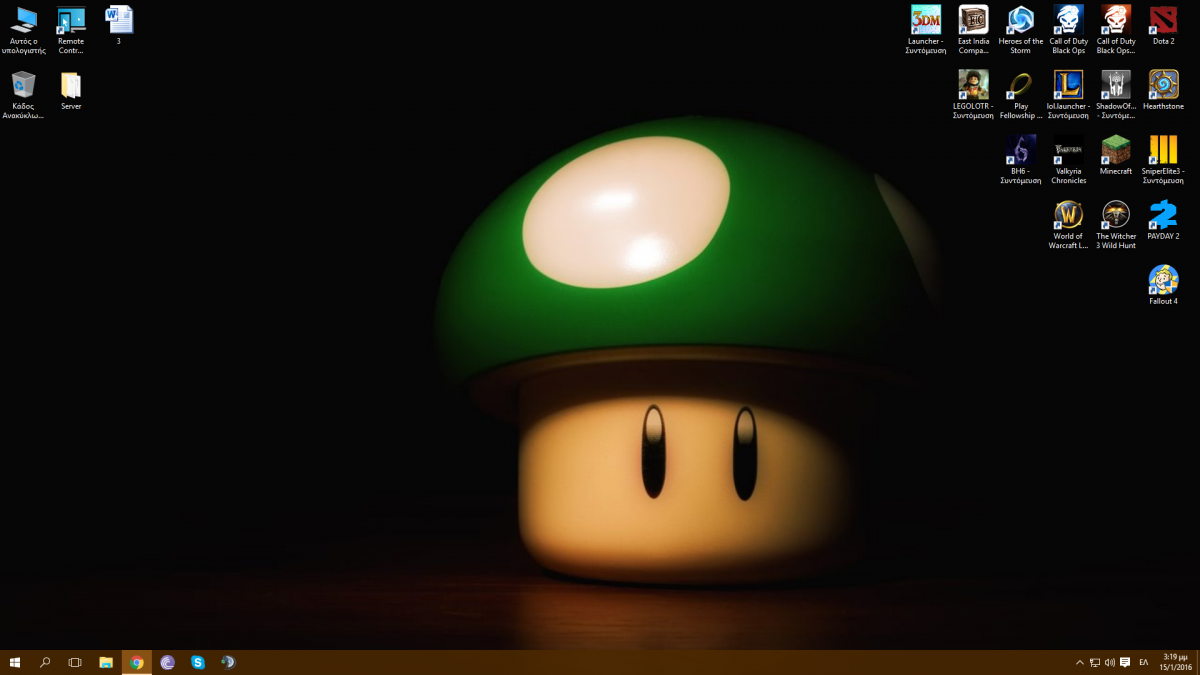
Task: Open Task View from the taskbar
Action: point(75,662)
